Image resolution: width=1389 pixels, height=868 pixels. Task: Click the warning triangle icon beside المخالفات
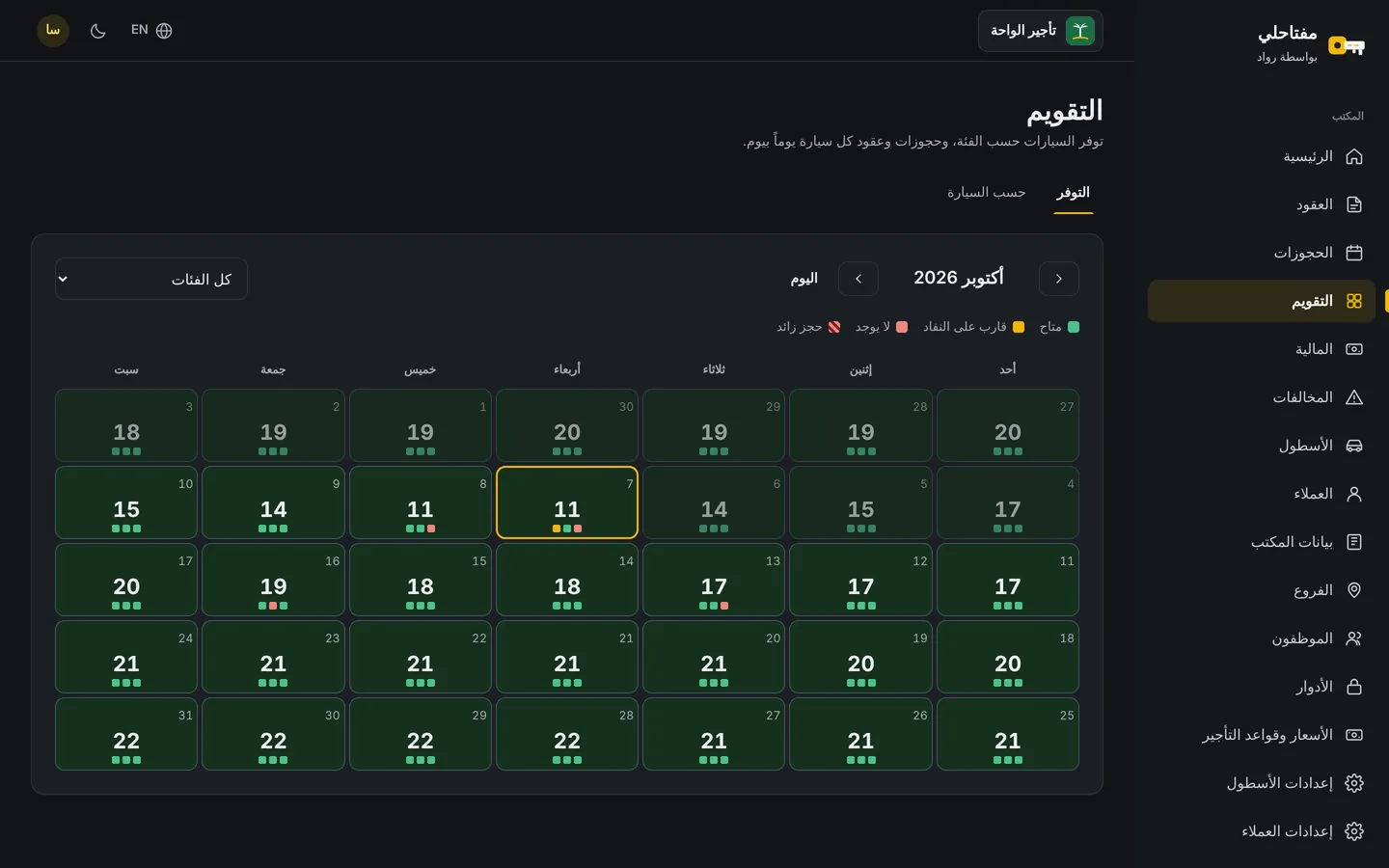1354,397
